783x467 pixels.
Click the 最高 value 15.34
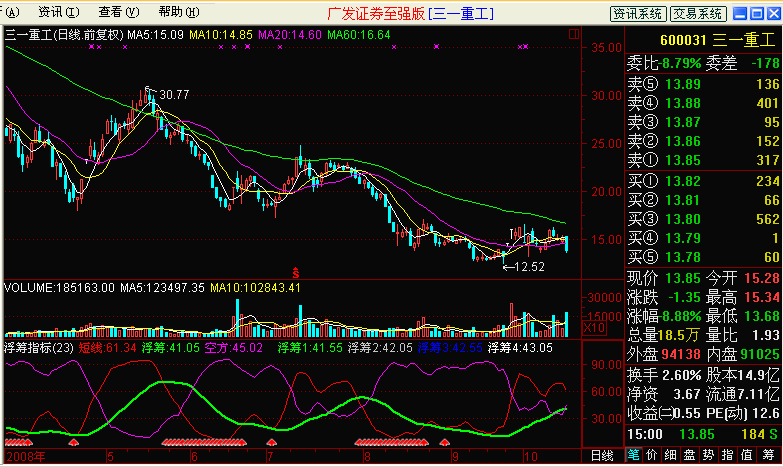(762, 297)
